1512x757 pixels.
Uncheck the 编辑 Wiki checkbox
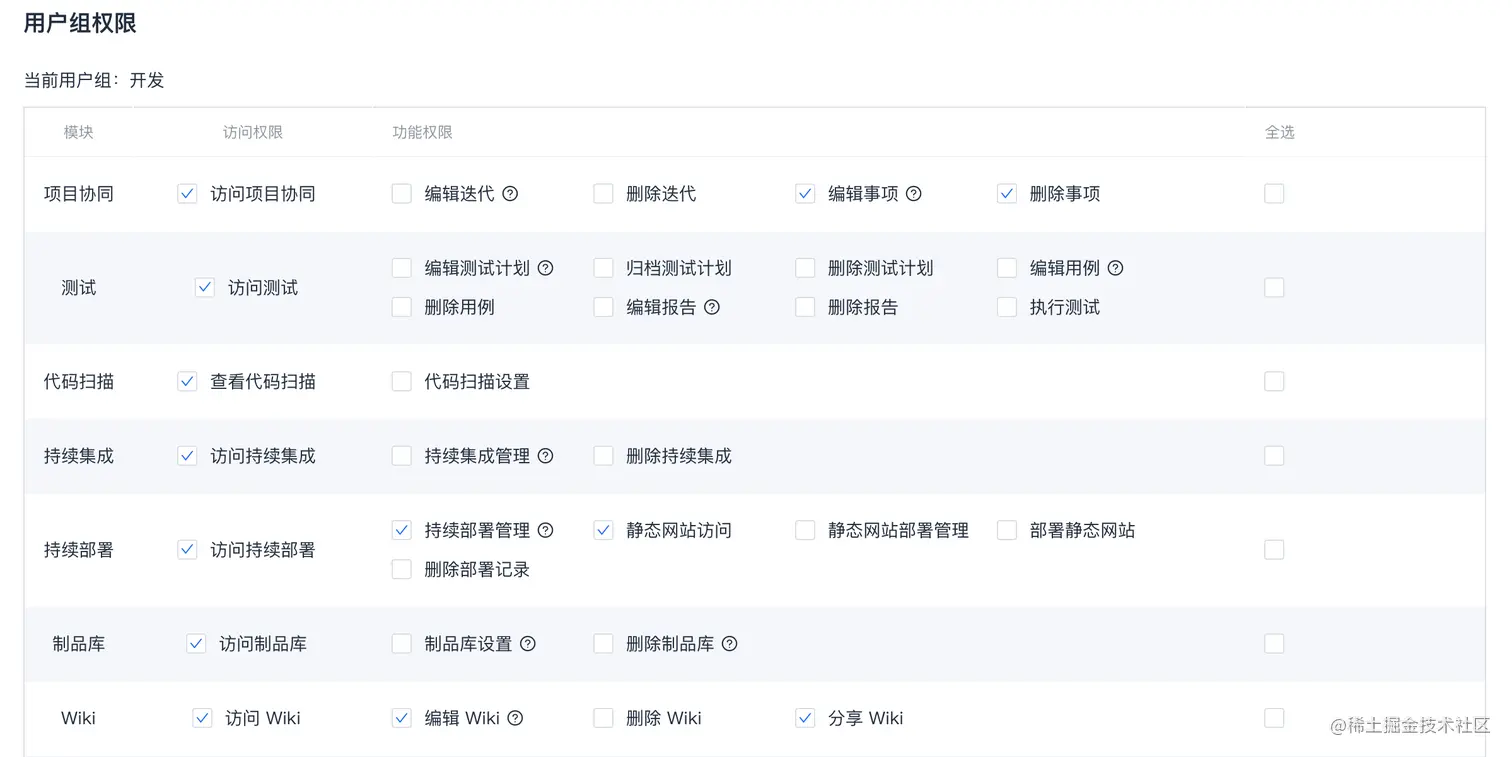coord(402,718)
